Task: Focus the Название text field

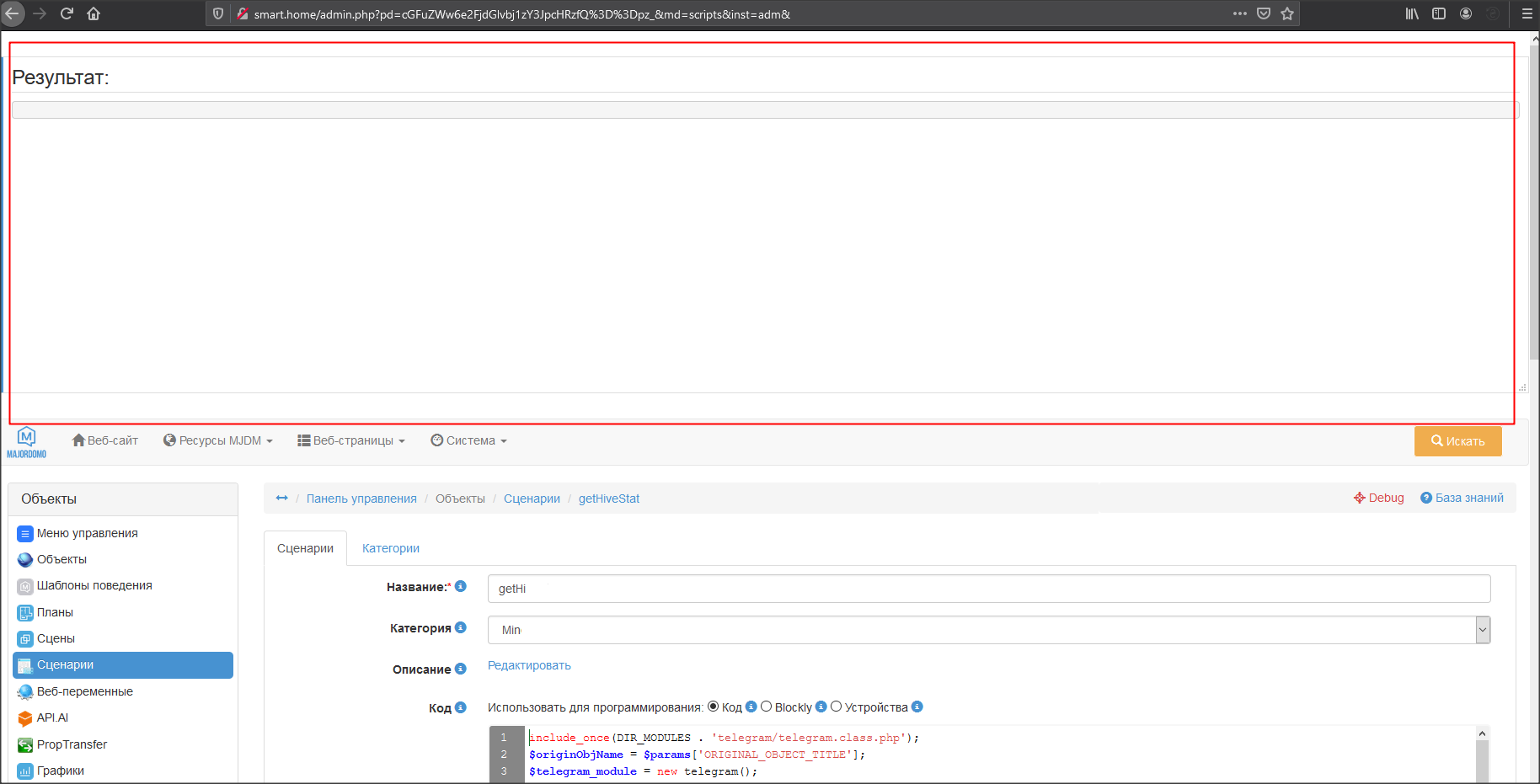Action: (989, 589)
